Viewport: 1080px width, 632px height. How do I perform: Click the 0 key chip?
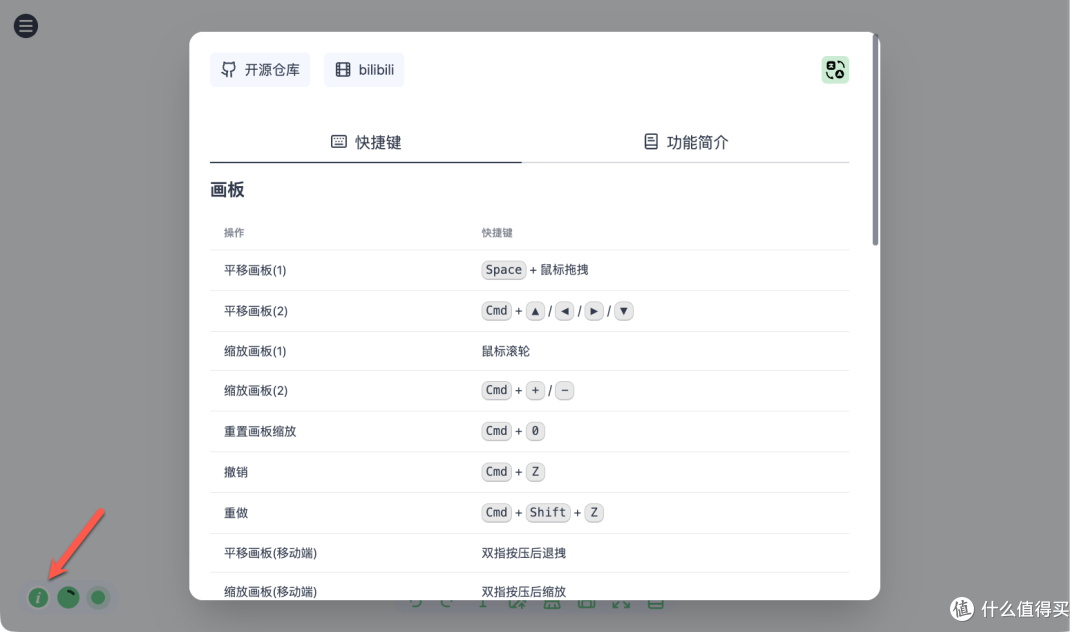pos(535,431)
